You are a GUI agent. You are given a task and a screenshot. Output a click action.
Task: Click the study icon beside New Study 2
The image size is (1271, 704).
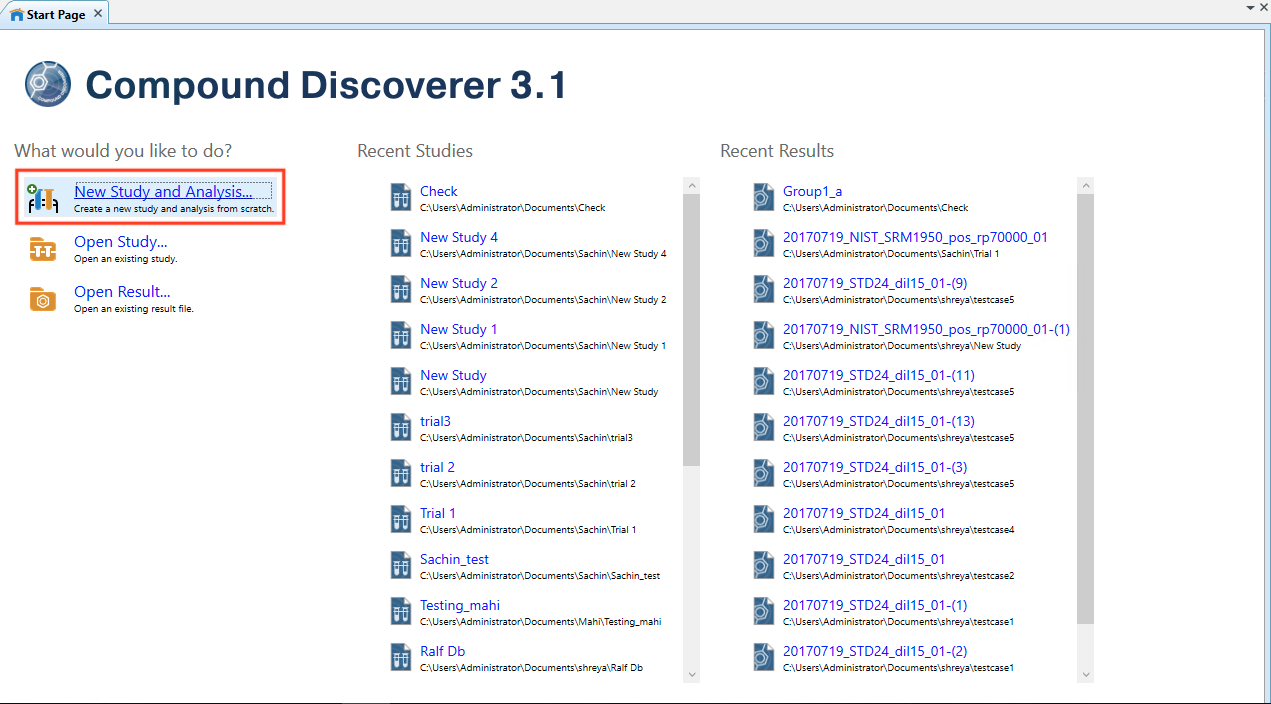[401, 289]
